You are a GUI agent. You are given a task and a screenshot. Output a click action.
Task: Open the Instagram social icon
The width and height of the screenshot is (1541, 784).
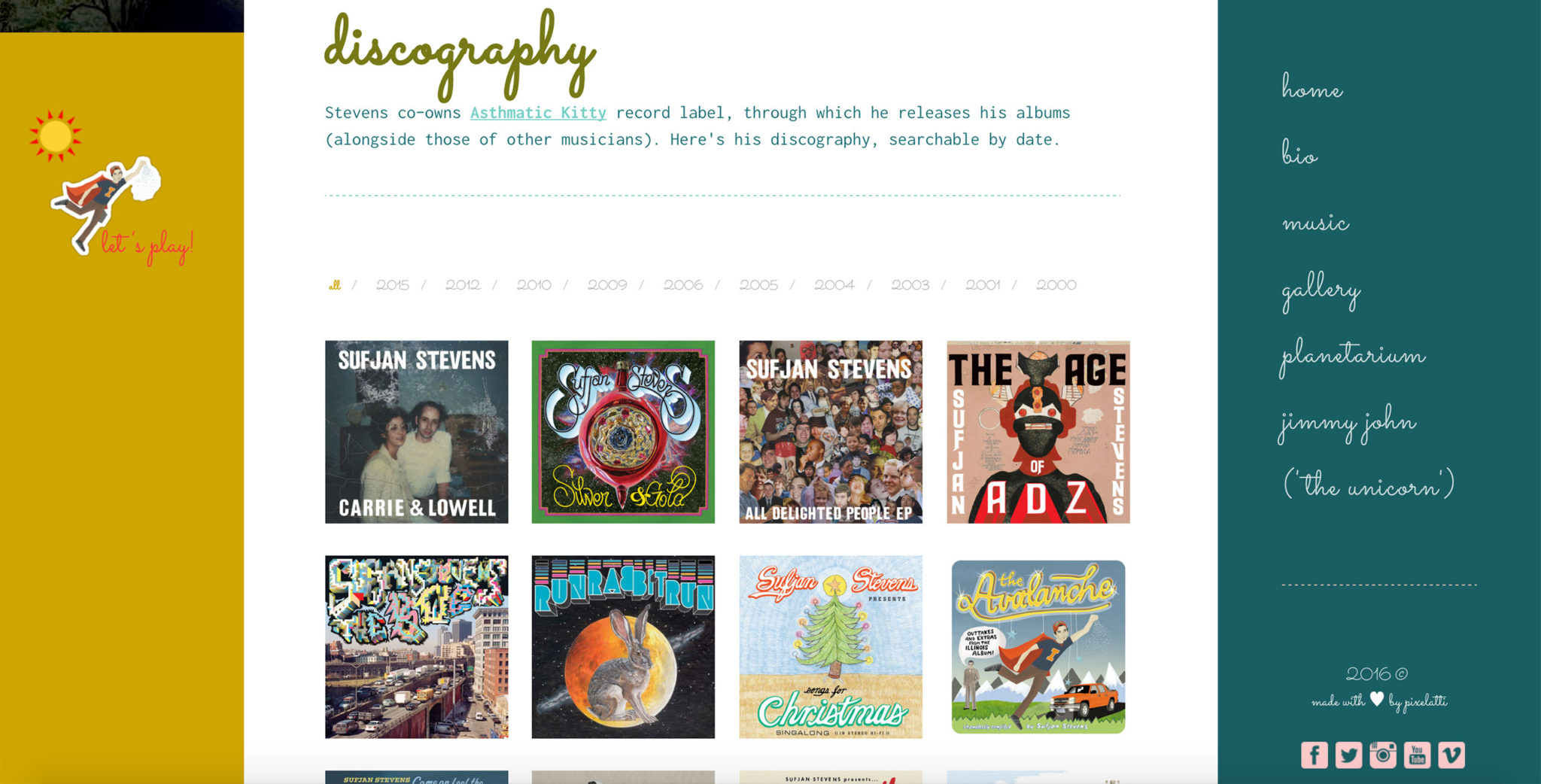[1383, 755]
